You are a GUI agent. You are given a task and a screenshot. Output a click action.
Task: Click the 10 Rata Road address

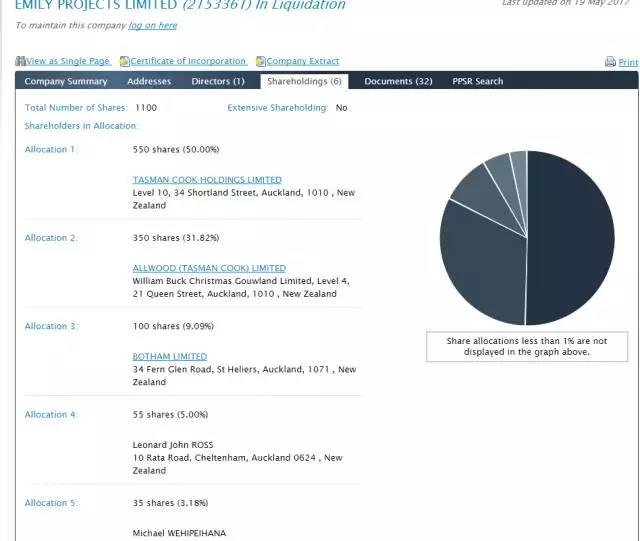[x=237, y=464]
